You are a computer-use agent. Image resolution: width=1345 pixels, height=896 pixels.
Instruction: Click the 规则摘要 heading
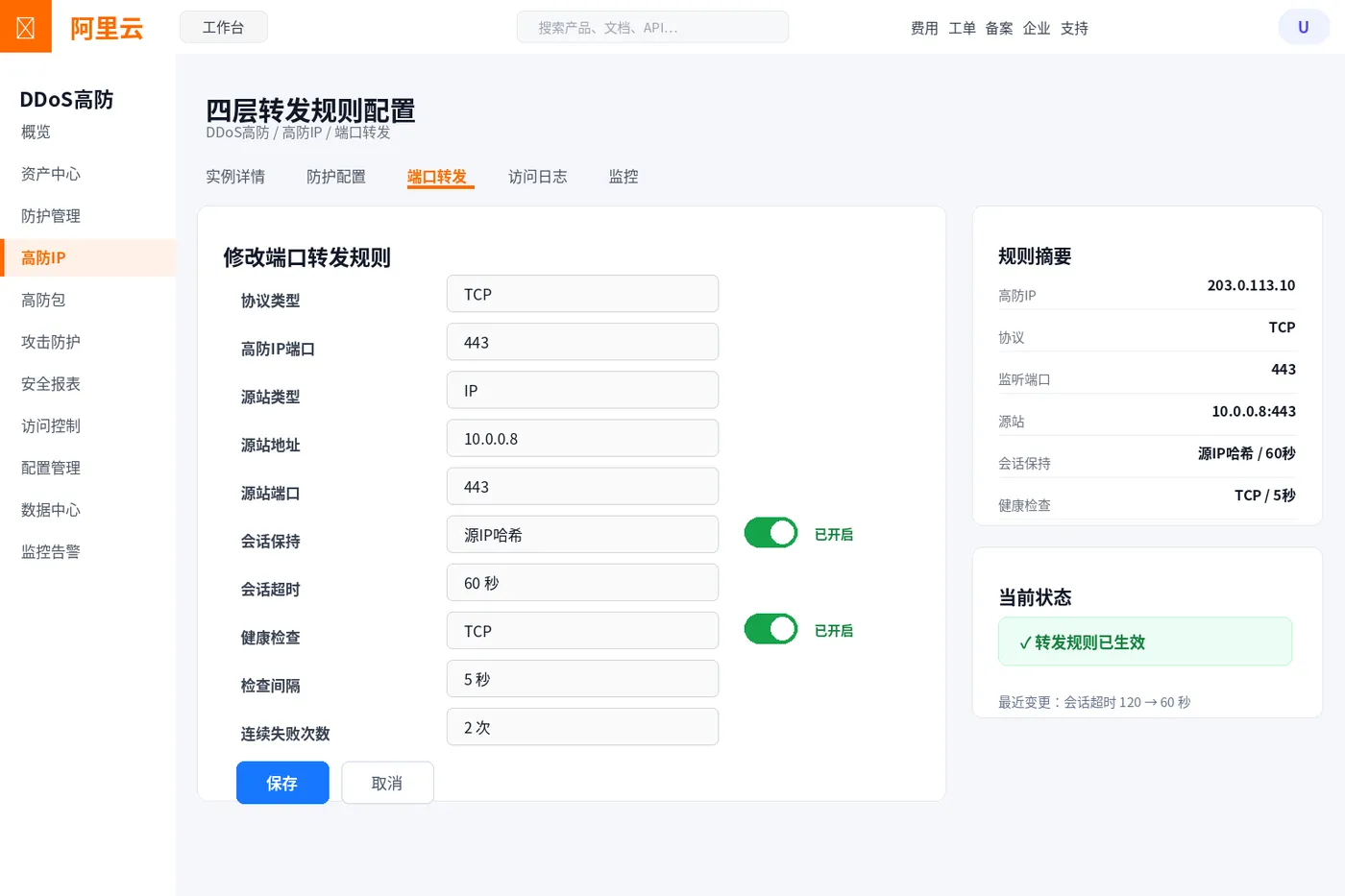tap(1035, 256)
